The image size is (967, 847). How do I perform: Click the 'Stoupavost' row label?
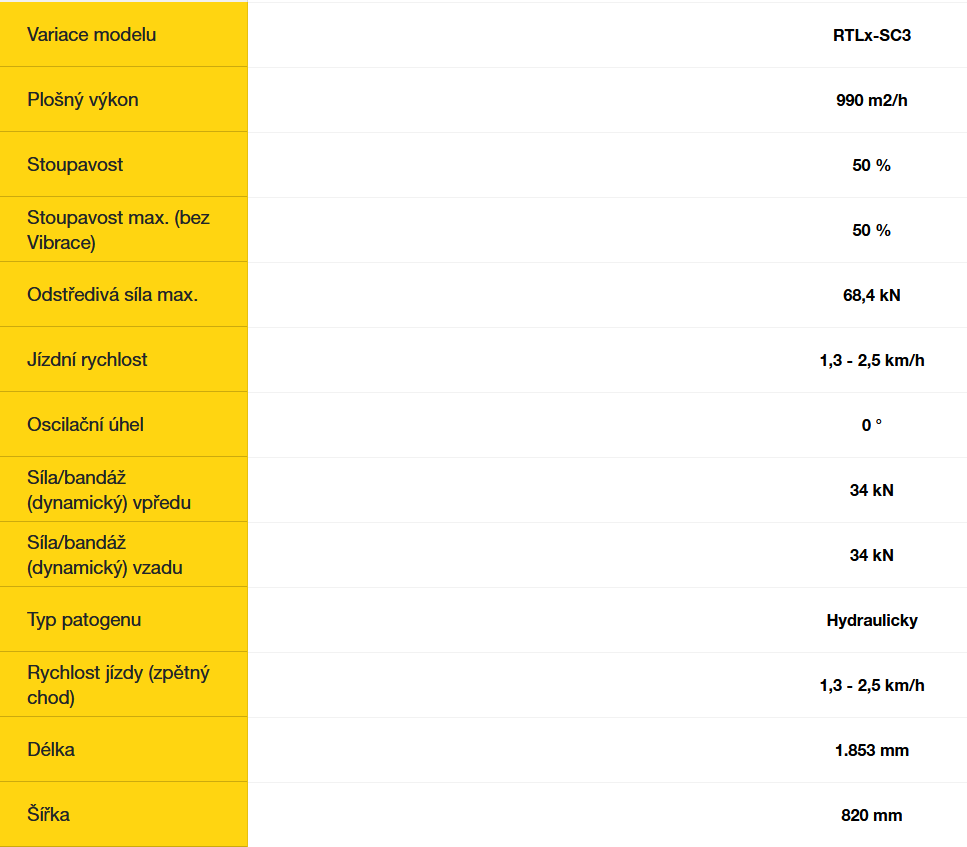(75, 165)
